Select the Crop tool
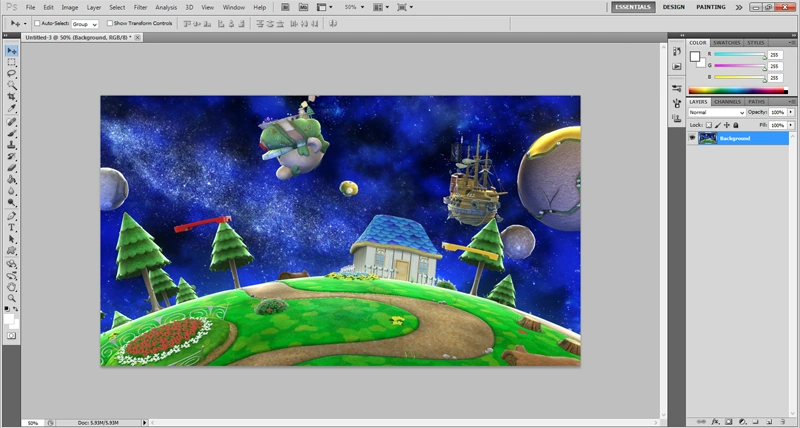The width and height of the screenshot is (800, 428). (11, 97)
